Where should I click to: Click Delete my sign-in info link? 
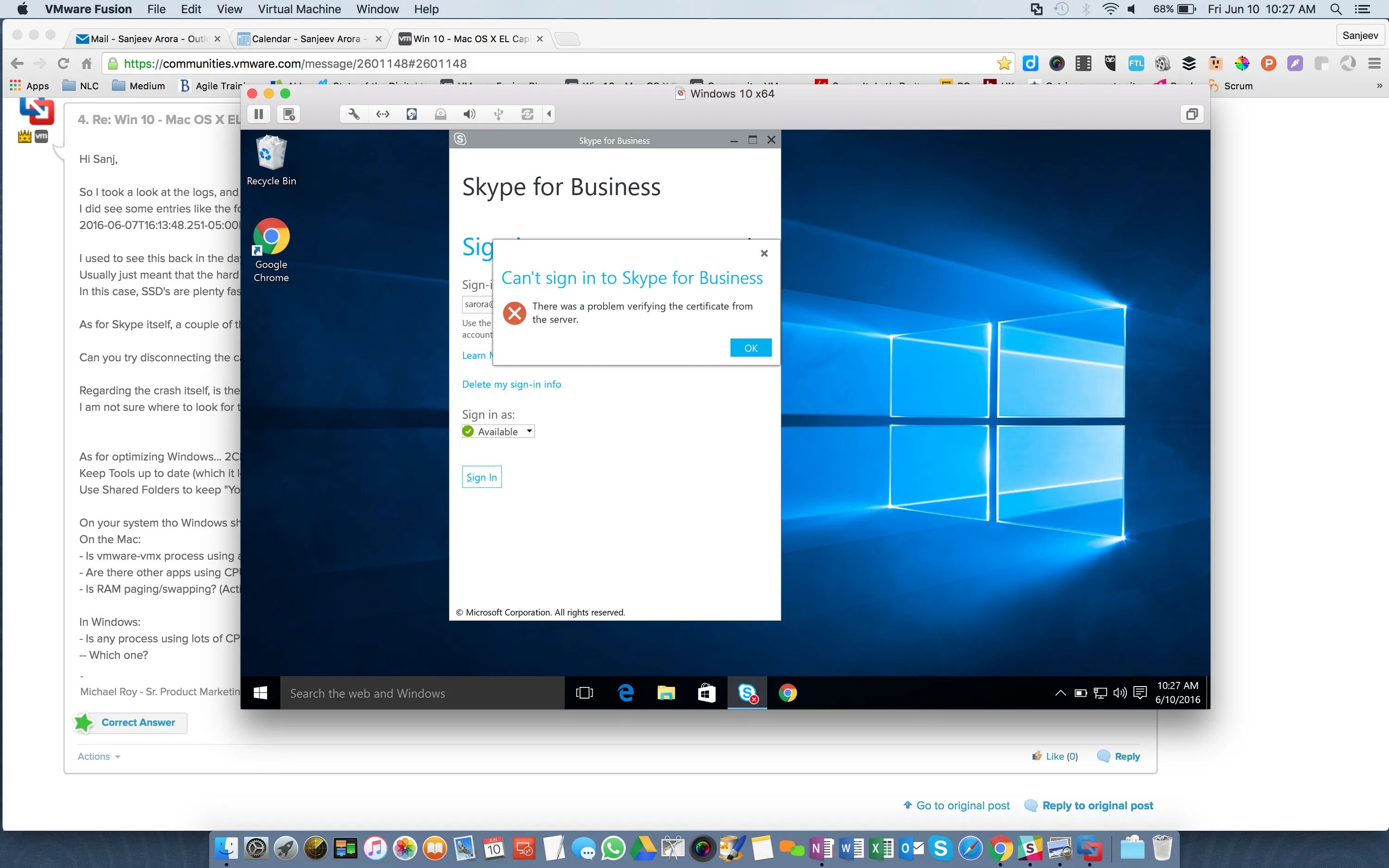(x=512, y=384)
